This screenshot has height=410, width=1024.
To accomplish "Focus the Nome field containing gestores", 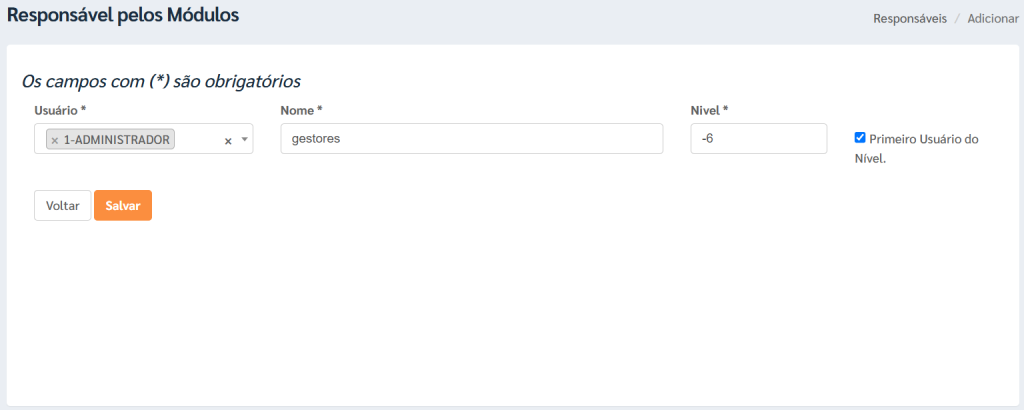I will pyautogui.click(x=472, y=139).
